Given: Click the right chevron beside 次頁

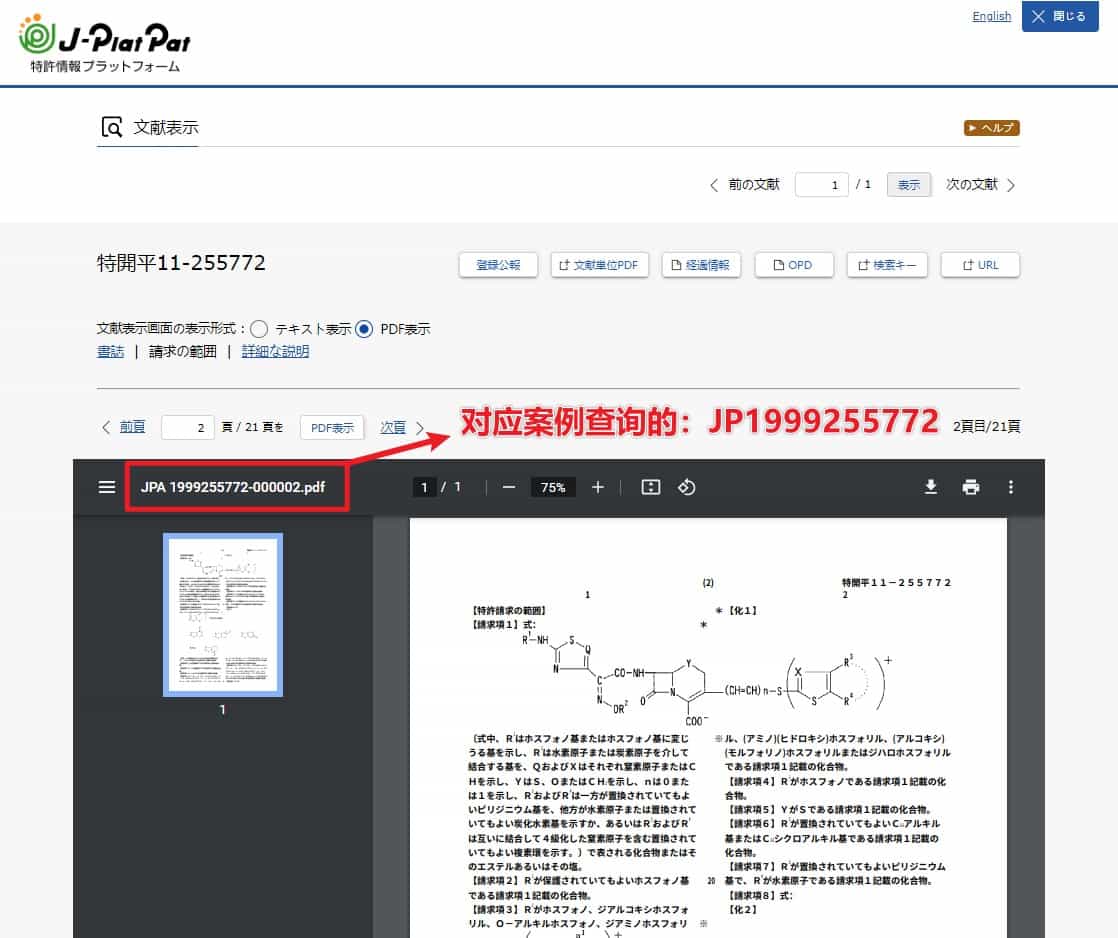Looking at the screenshot, I should 420,427.
